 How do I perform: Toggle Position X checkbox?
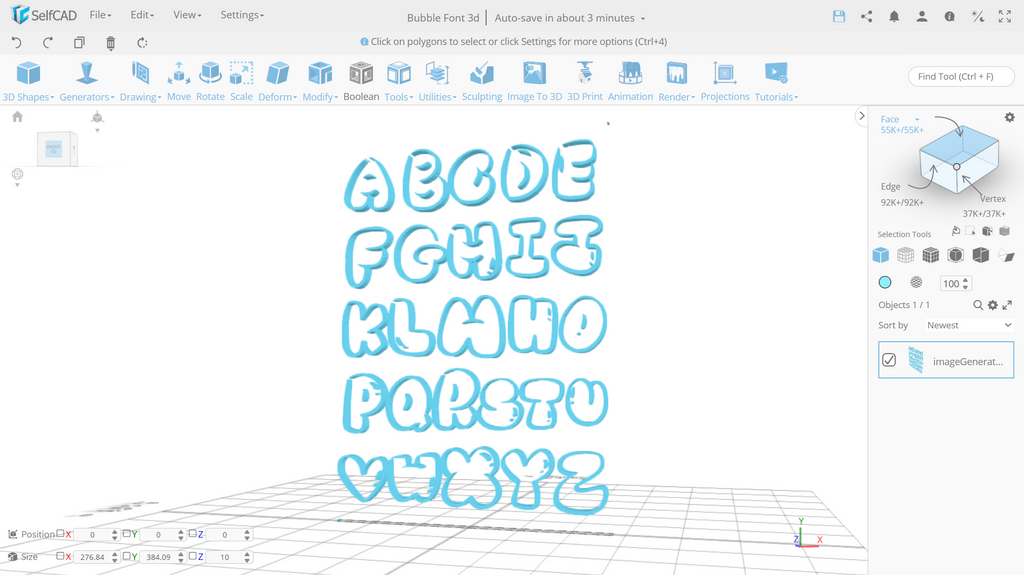tap(61, 534)
